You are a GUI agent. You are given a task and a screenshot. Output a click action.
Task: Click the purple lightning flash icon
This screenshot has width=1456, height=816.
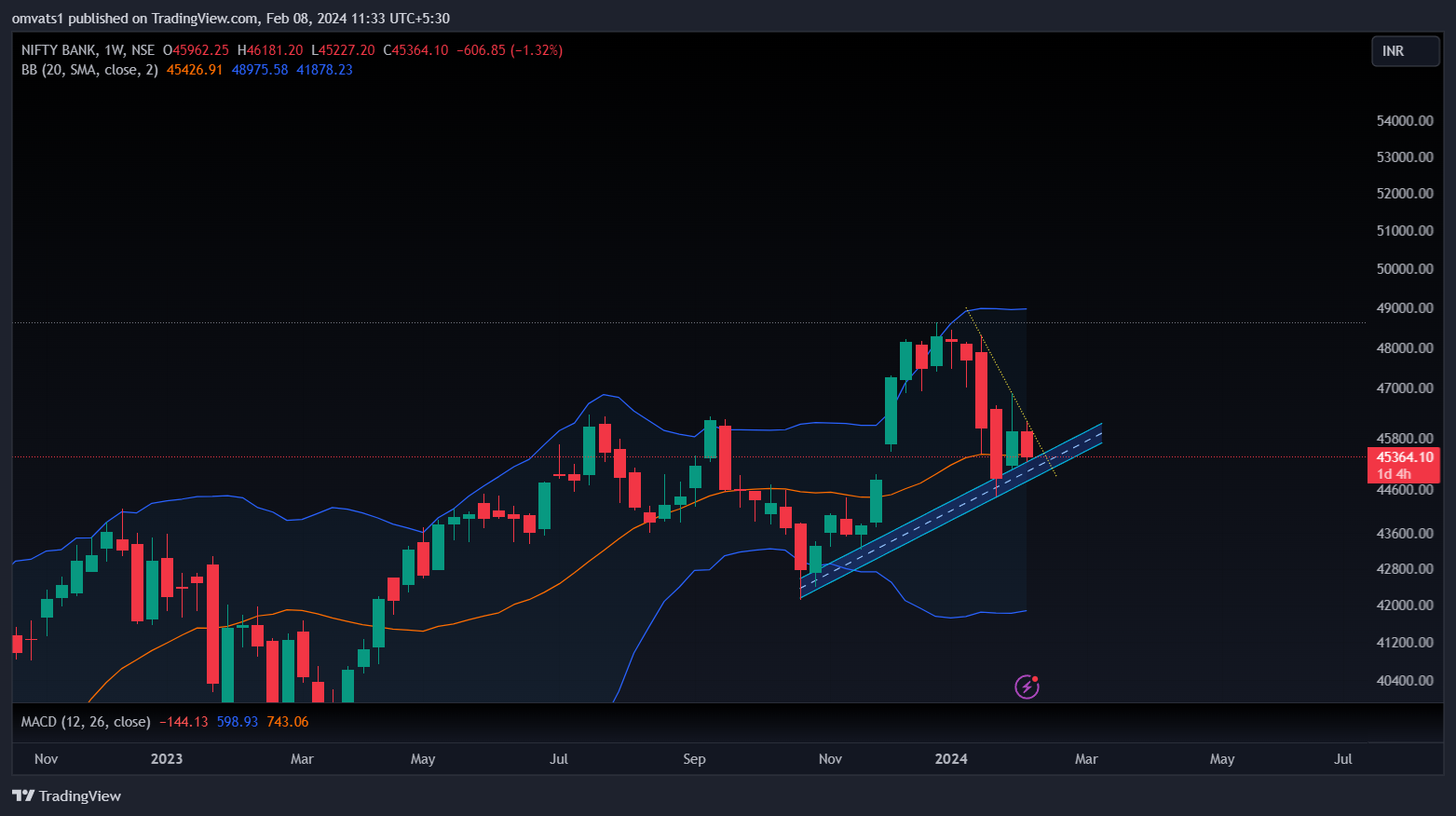[x=1027, y=687]
